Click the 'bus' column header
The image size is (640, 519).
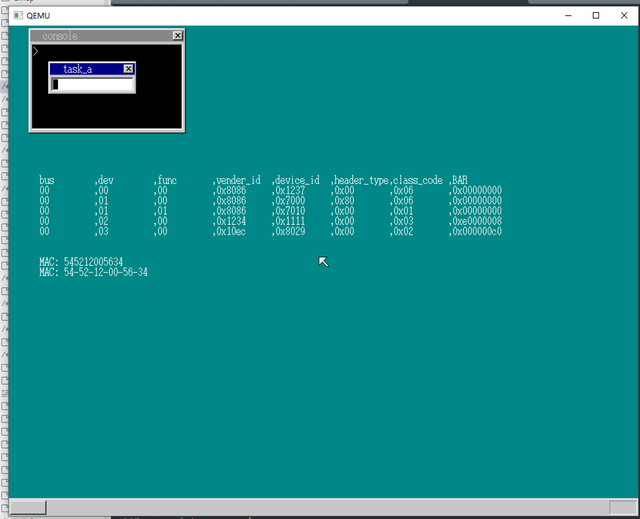point(47,180)
